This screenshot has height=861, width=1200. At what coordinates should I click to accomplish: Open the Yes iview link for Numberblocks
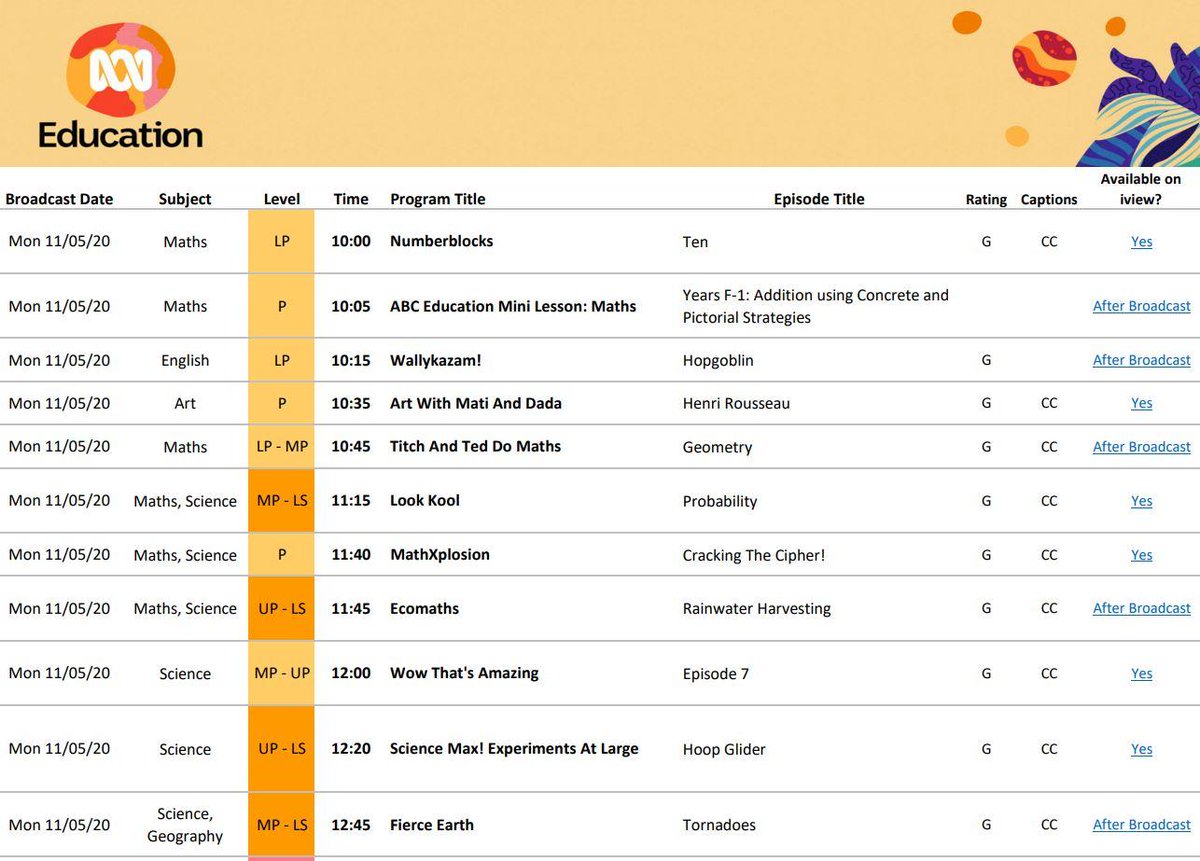(1141, 241)
